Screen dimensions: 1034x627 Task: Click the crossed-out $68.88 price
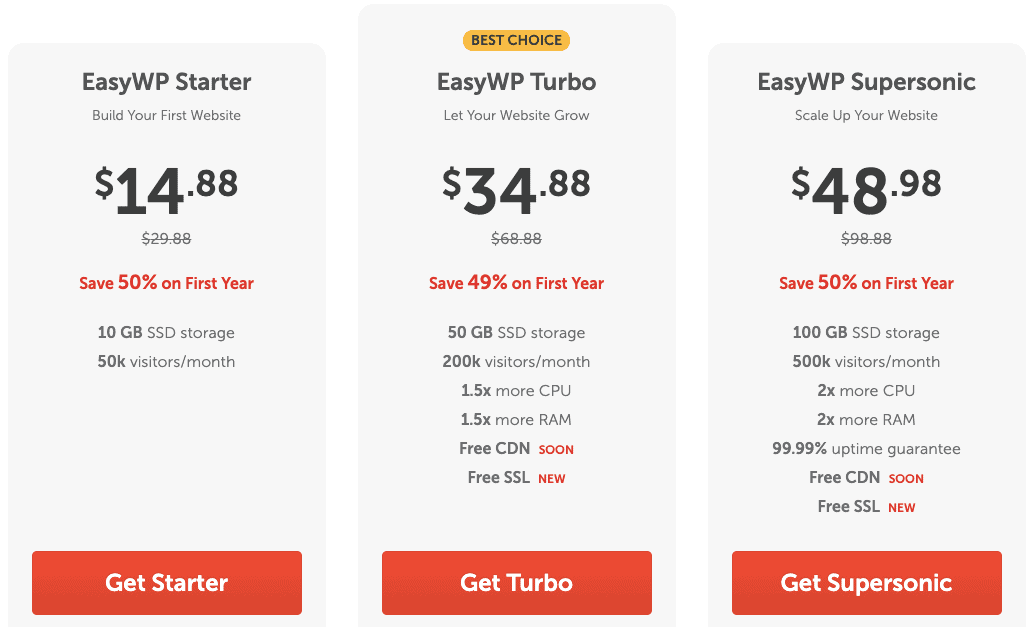point(516,239)
